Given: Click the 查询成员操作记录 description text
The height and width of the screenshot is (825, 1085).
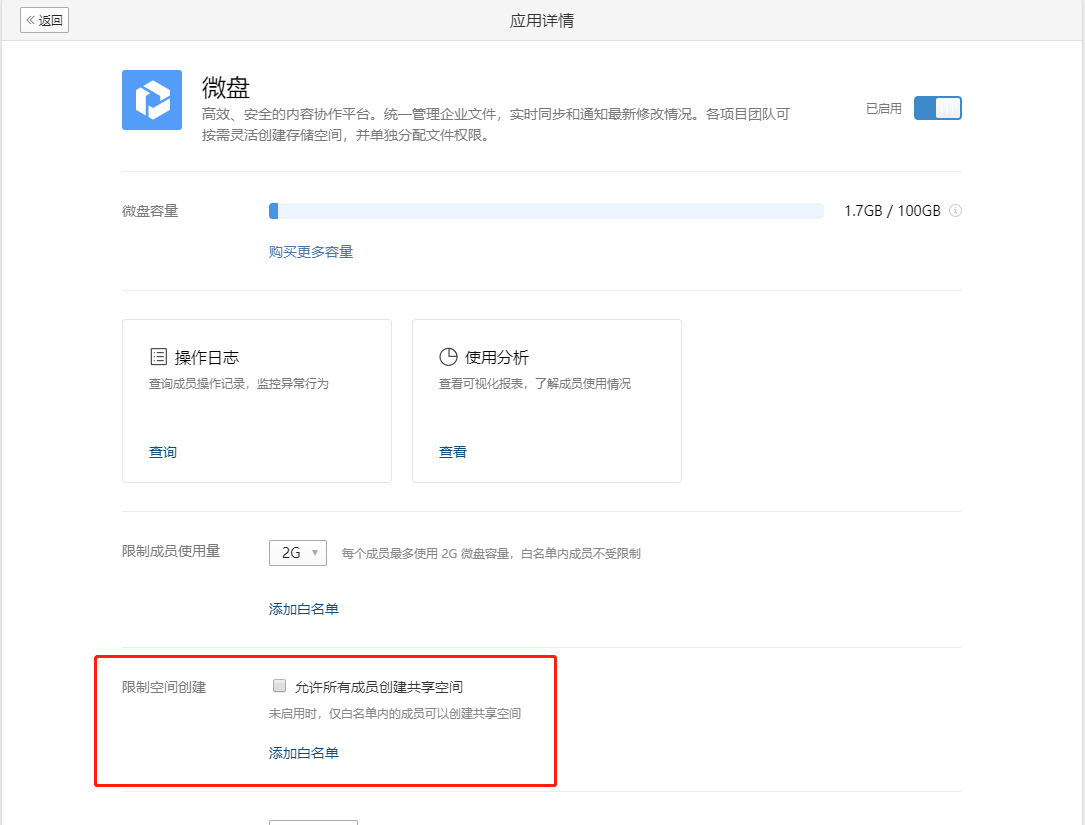Looking at the screenshot, I should point(239,384).
